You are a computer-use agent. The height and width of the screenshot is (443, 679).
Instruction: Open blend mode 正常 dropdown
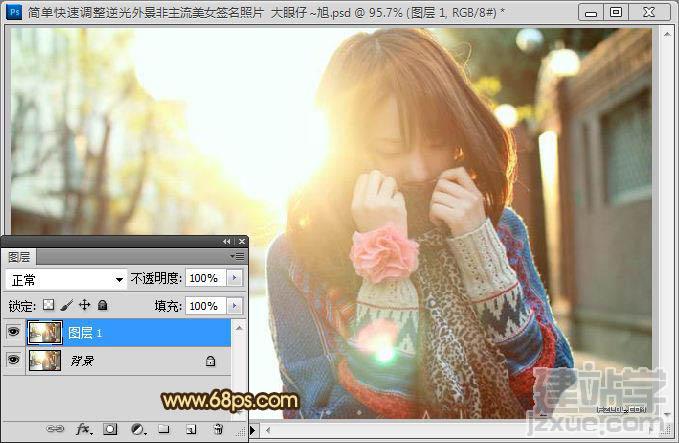tap(66, 280)
